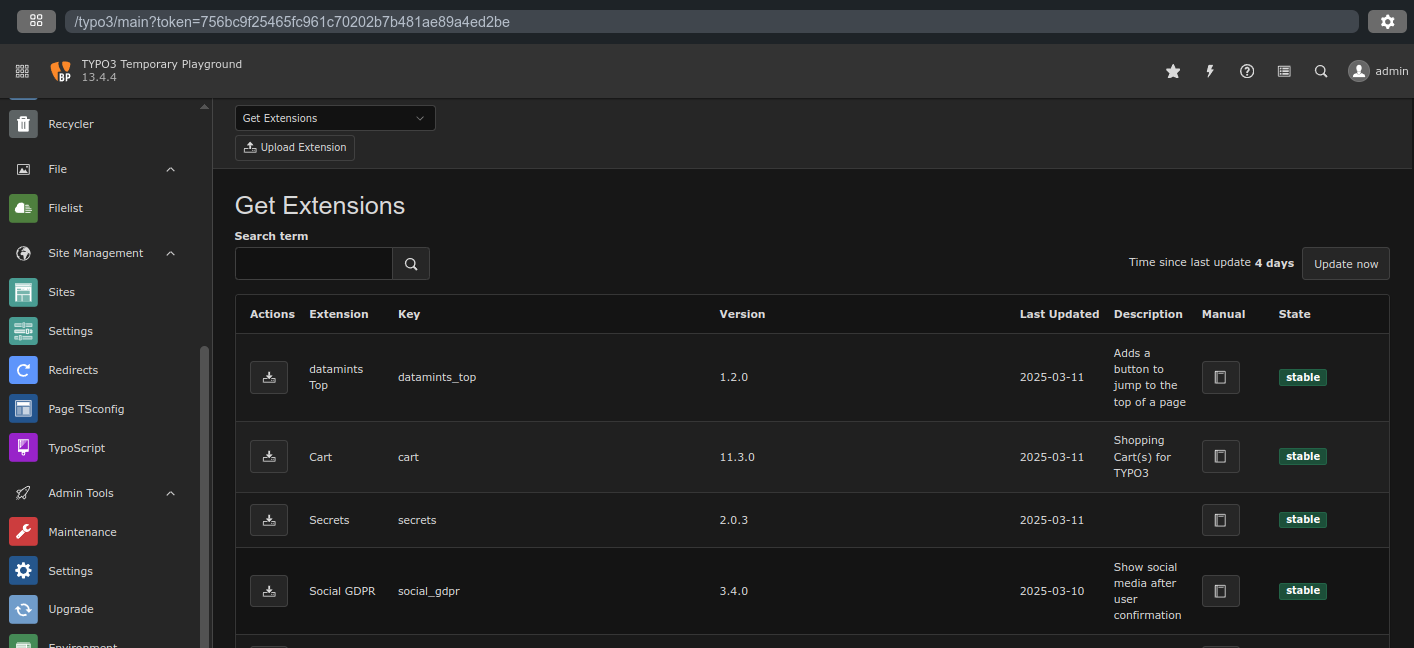Click the browser tab overview button
This screenshot has height=648, width=1414.
pos(36,21)
